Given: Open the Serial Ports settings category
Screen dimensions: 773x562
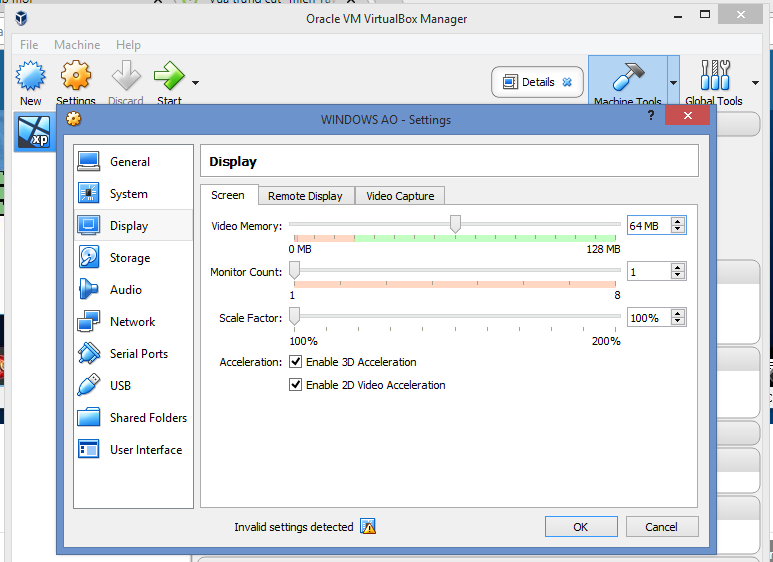Looking at the screenshot, I should pos(133,354).
